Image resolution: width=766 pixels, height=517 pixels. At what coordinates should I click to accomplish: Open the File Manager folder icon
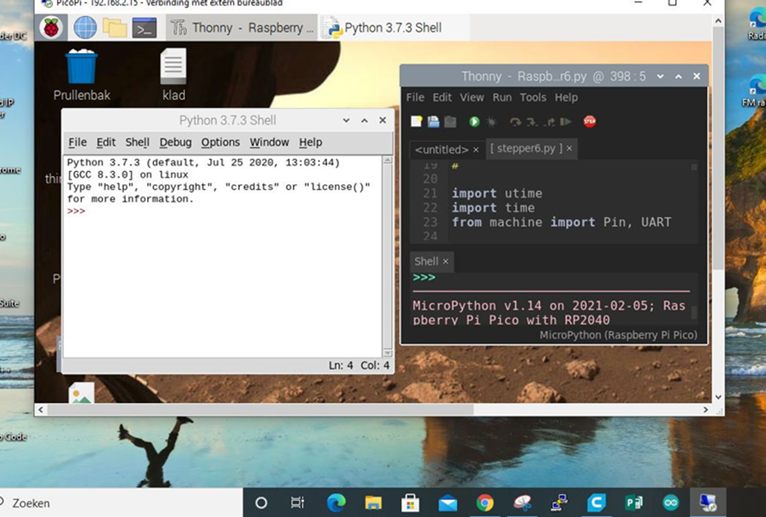pos(115,28)
